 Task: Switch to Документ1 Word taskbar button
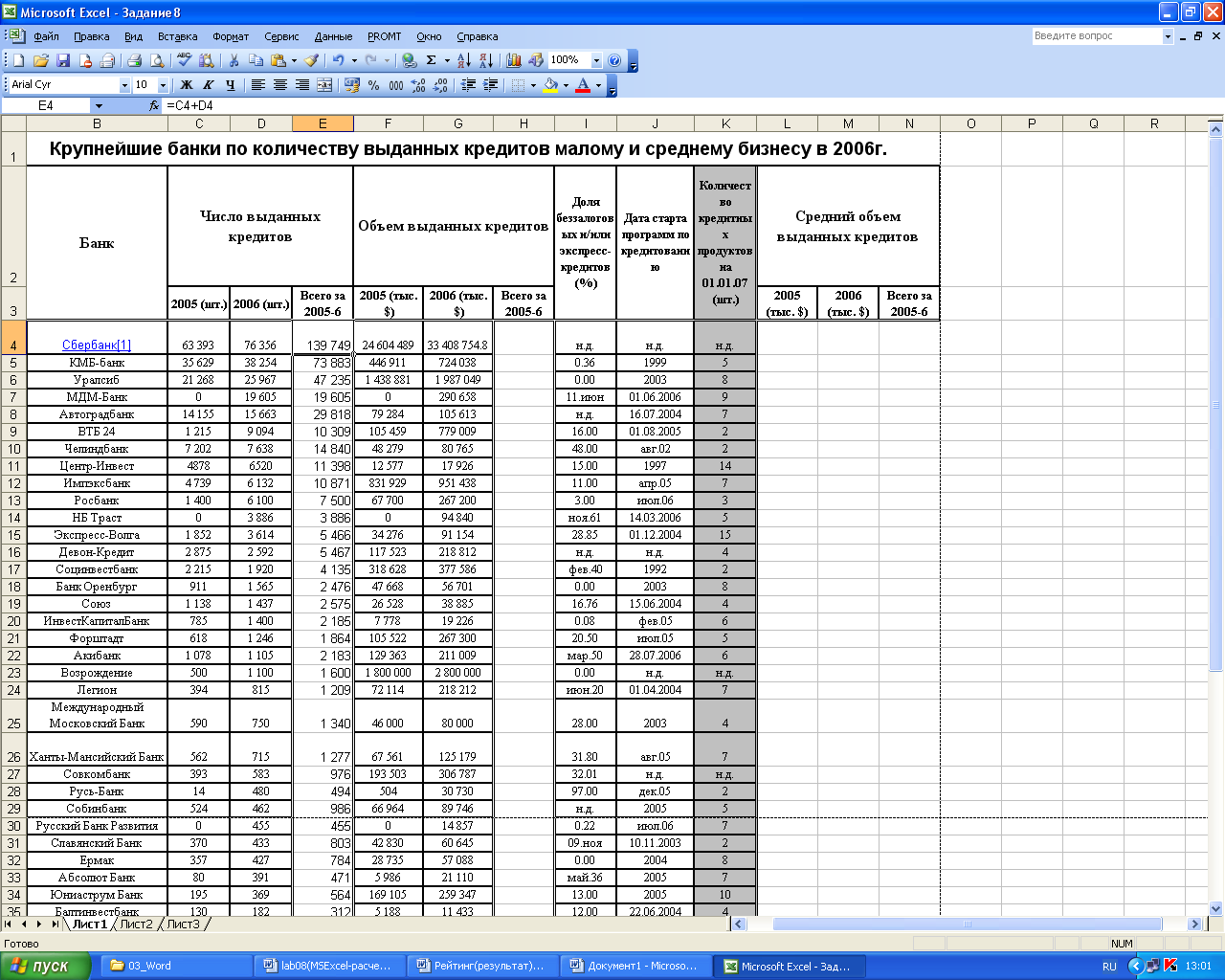[637, 966]
